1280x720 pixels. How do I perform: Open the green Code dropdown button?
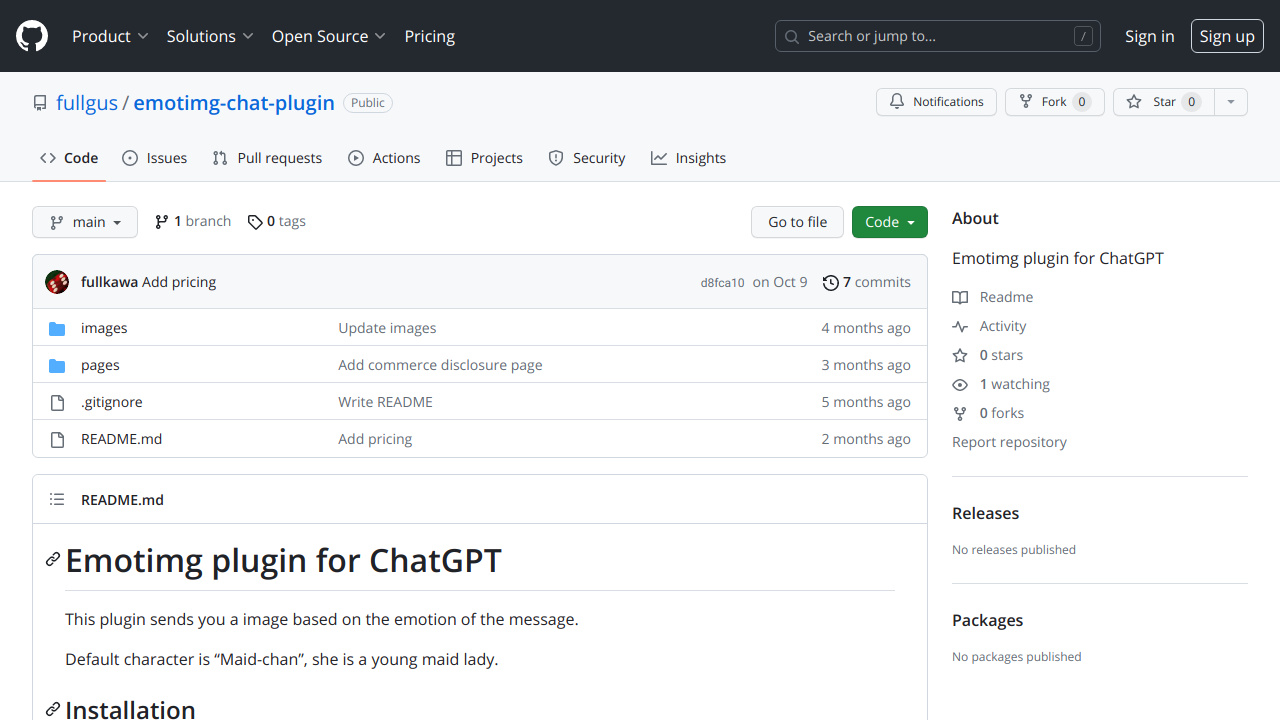click(x=890, y=222)
